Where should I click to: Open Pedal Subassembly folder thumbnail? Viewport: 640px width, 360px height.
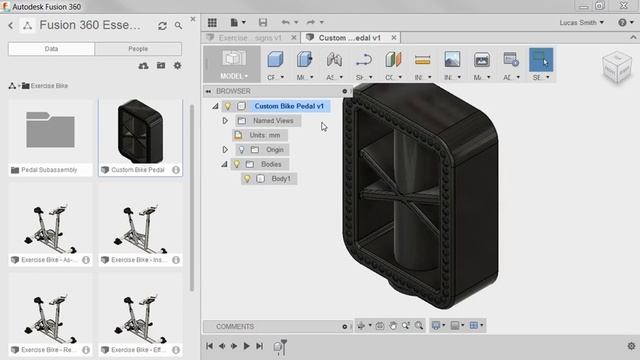pos(51,130)
